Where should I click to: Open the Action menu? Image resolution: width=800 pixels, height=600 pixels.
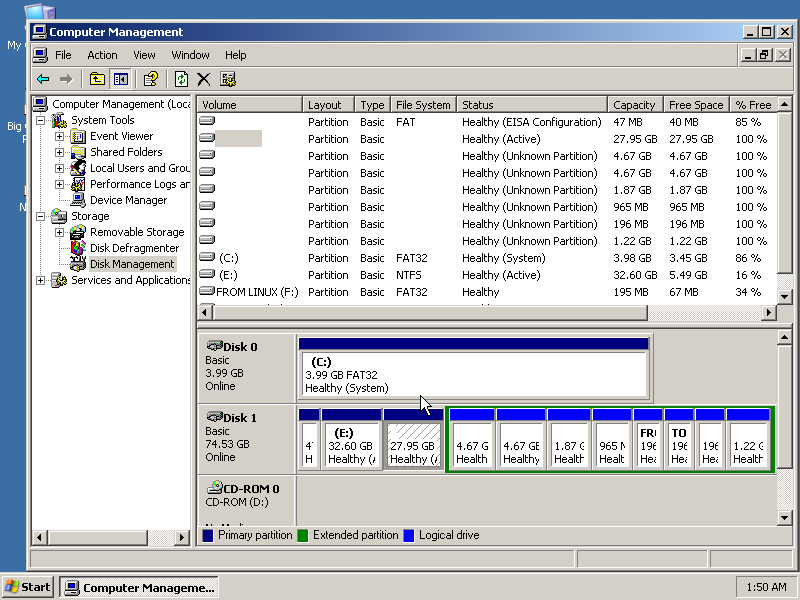click(102, 55)
